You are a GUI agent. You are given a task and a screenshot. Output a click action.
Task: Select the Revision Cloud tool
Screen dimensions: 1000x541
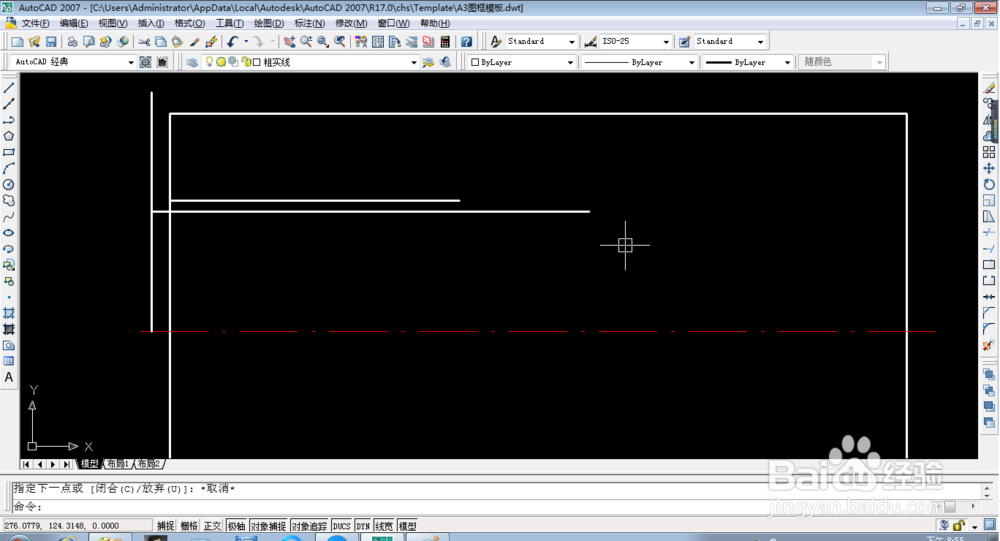coord(9,200)
